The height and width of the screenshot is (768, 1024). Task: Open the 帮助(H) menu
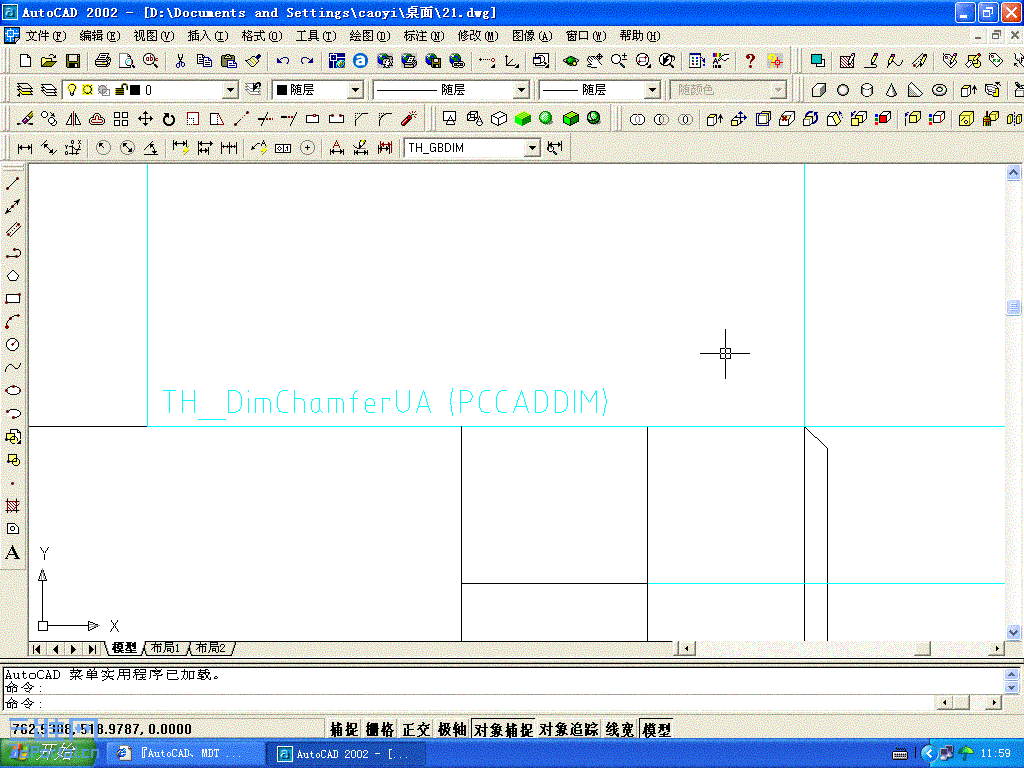(639, 36)
